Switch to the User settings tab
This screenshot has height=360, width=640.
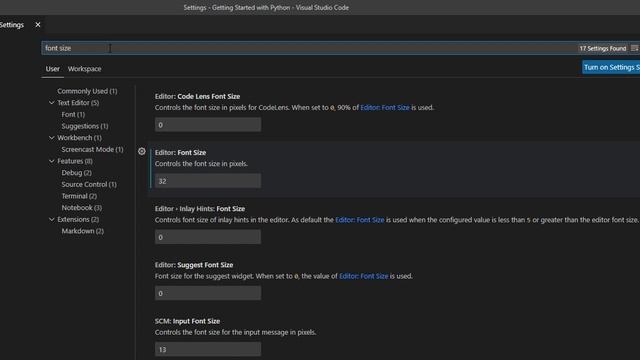click(x=53, y=69)
